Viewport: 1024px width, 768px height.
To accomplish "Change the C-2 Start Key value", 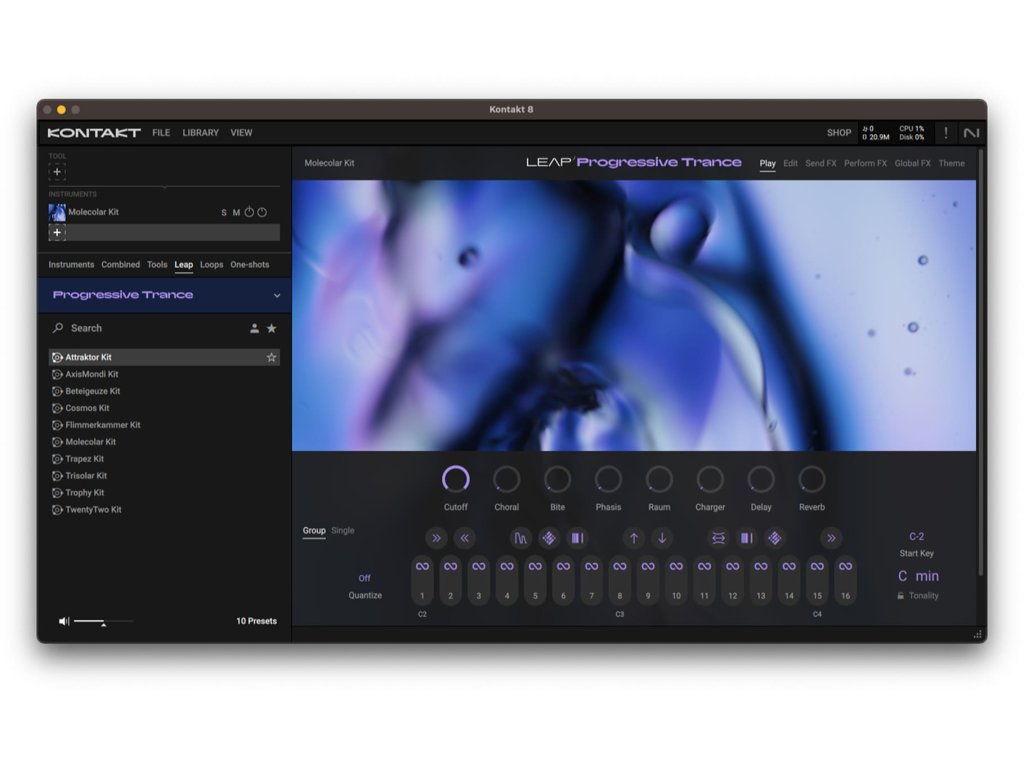I will pos(916,536).
